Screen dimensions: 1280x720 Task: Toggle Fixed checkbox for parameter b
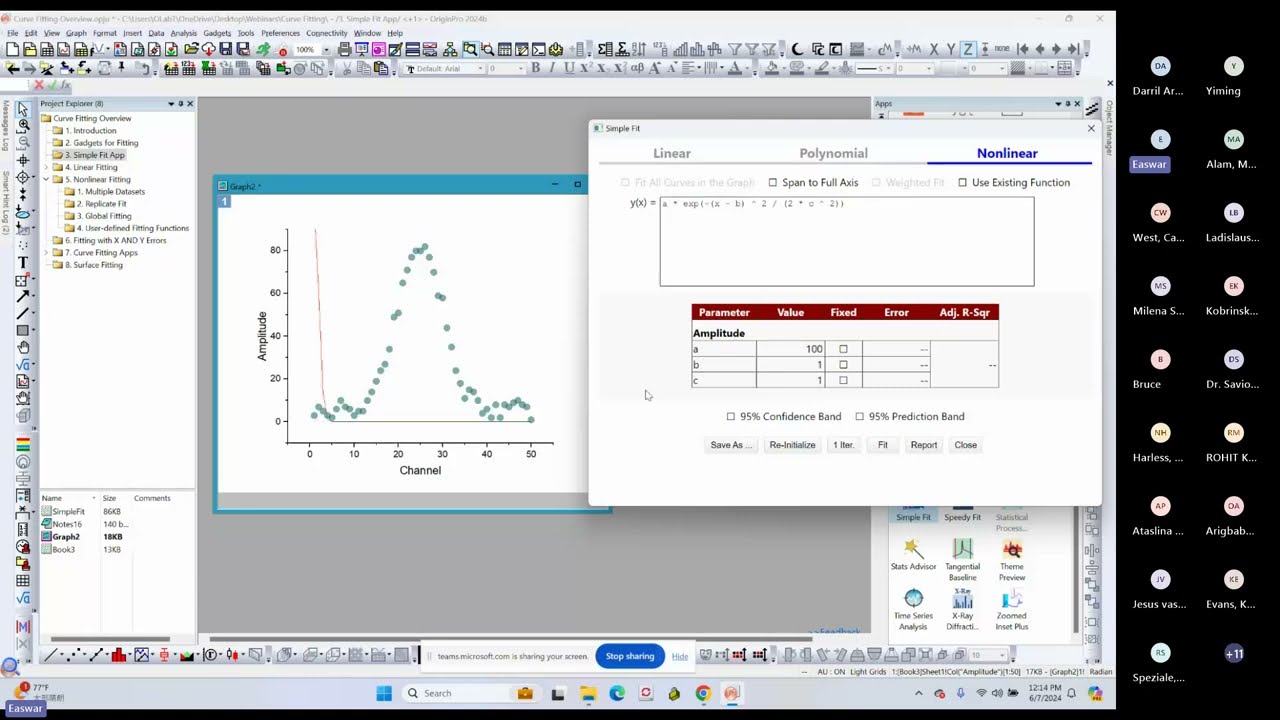click(x=843, y=364)
